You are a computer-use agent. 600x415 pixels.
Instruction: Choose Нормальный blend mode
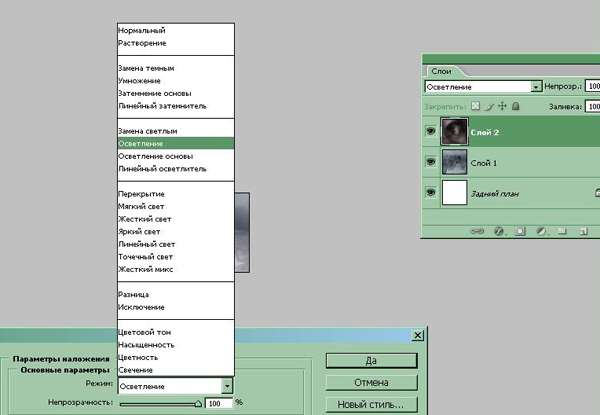tap(176, 30)
